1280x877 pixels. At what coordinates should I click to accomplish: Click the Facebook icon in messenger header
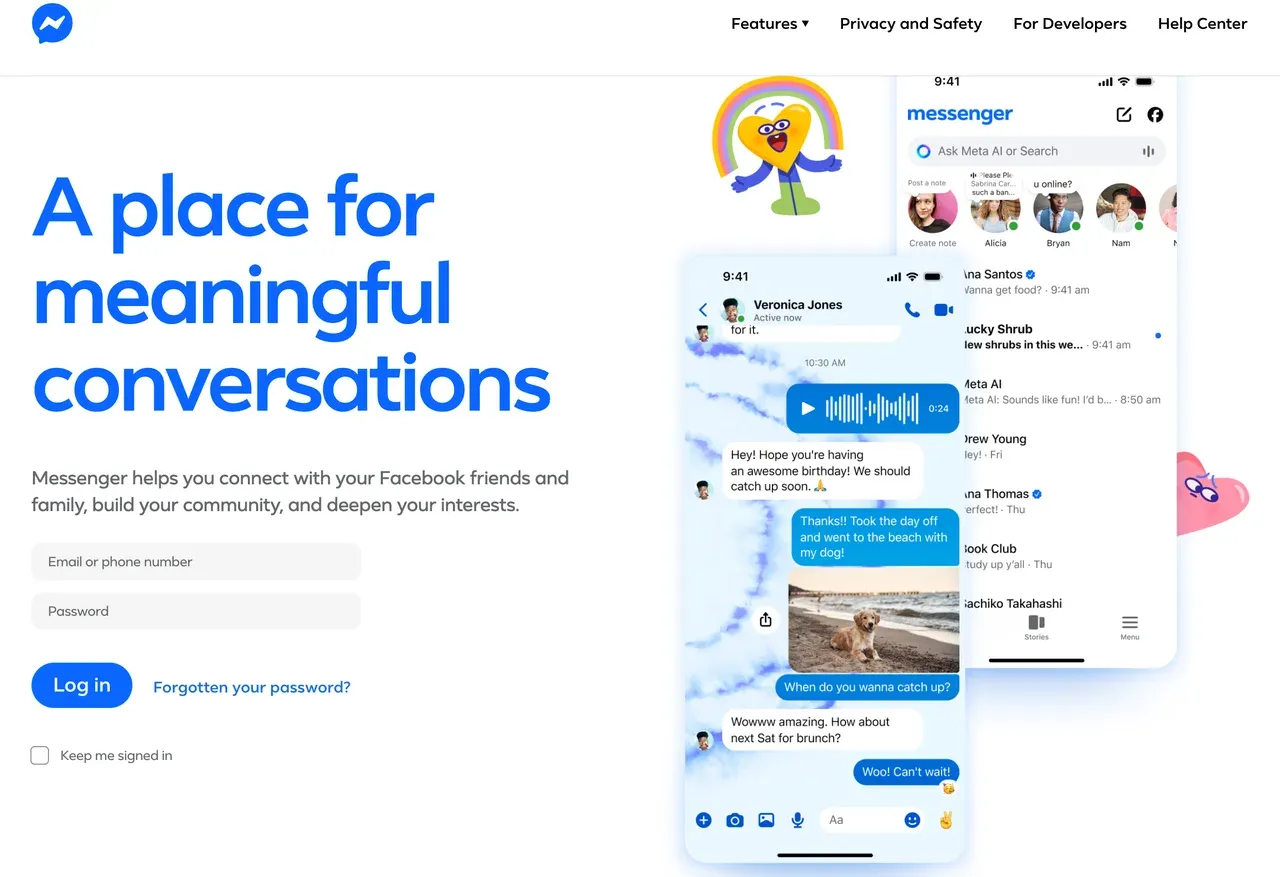point(1155,114)
